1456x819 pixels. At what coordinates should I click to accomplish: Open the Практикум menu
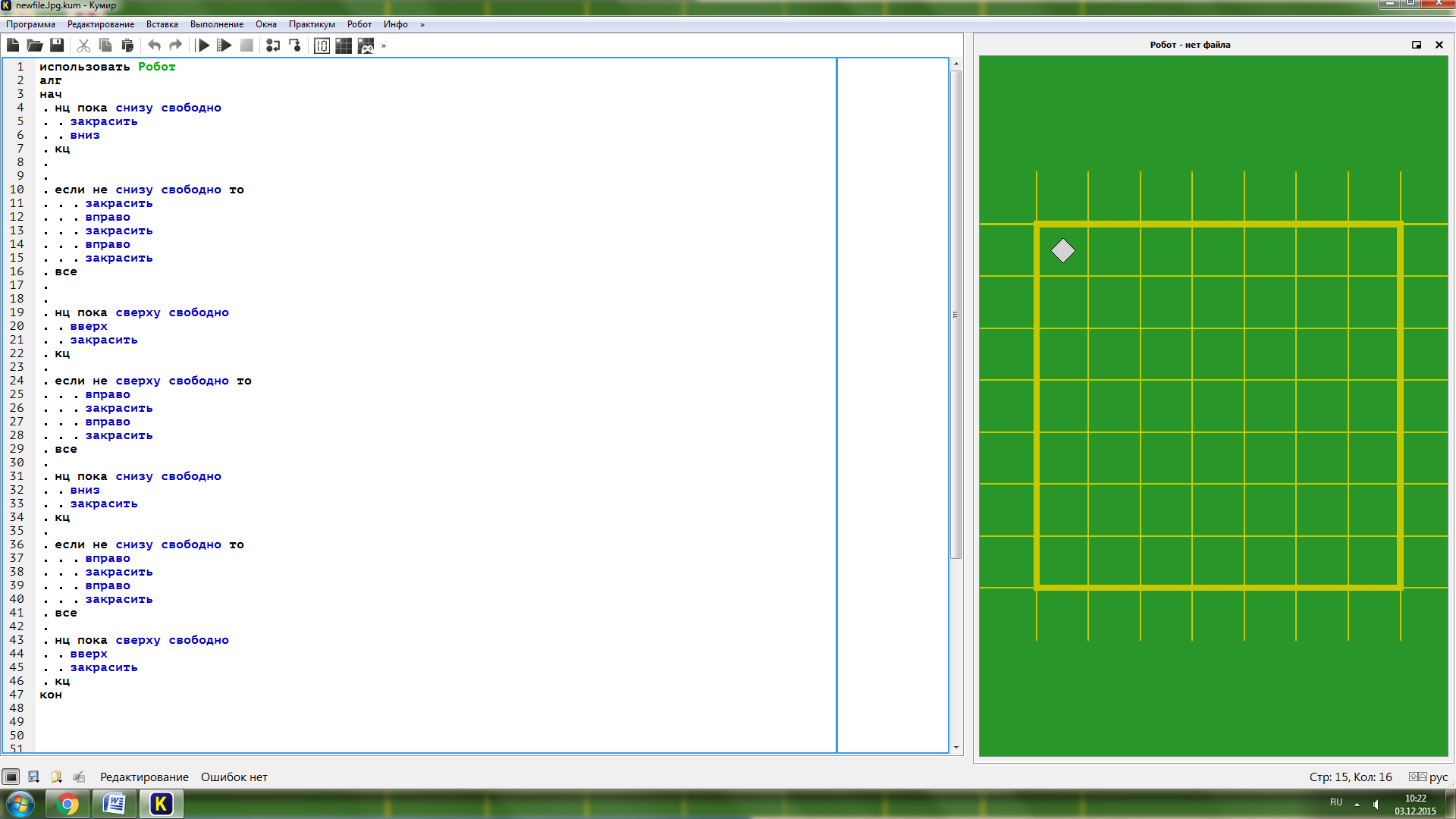[312, 24]
